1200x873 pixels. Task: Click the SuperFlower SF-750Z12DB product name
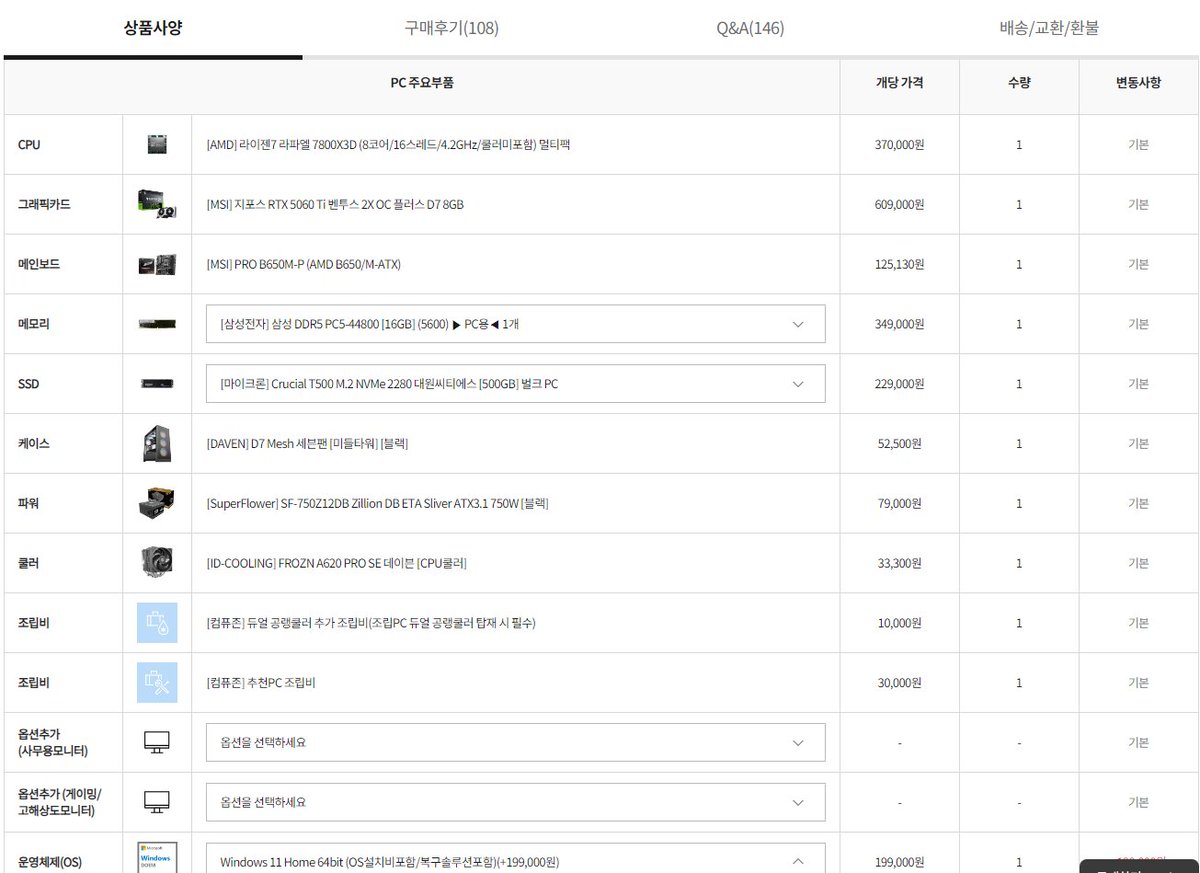(x=377, y=503)
